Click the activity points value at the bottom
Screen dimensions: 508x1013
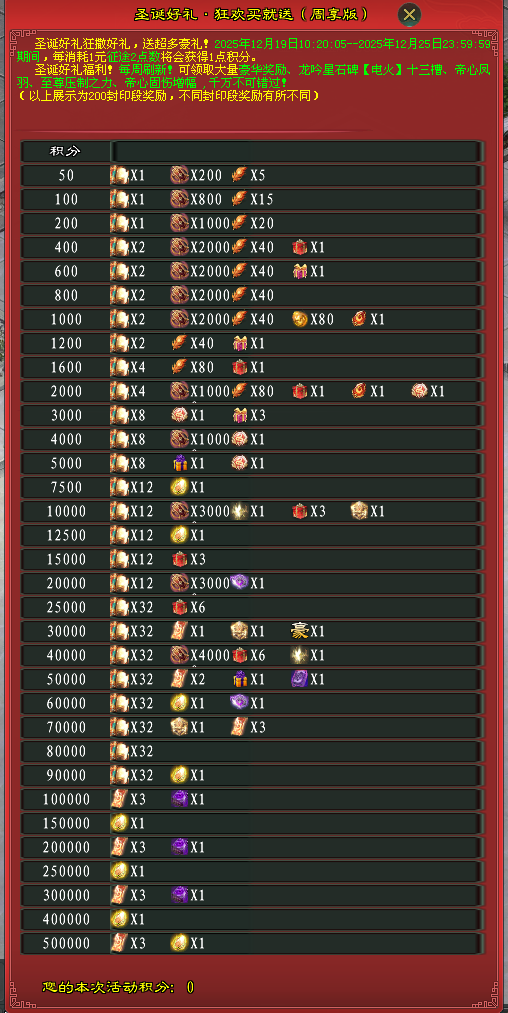190,987
